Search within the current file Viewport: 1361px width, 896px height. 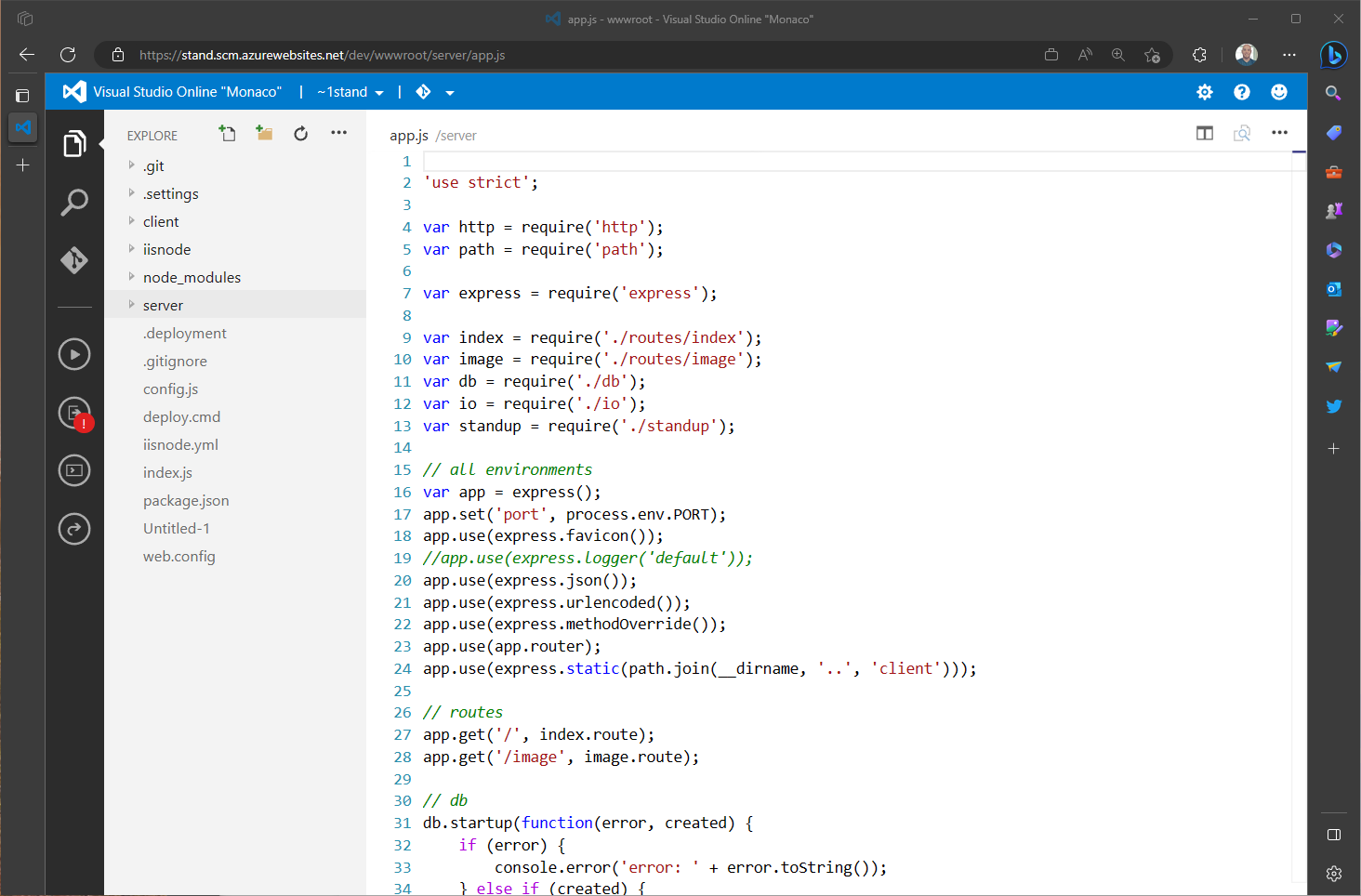pyautogui.click(x=1242, y=133)
